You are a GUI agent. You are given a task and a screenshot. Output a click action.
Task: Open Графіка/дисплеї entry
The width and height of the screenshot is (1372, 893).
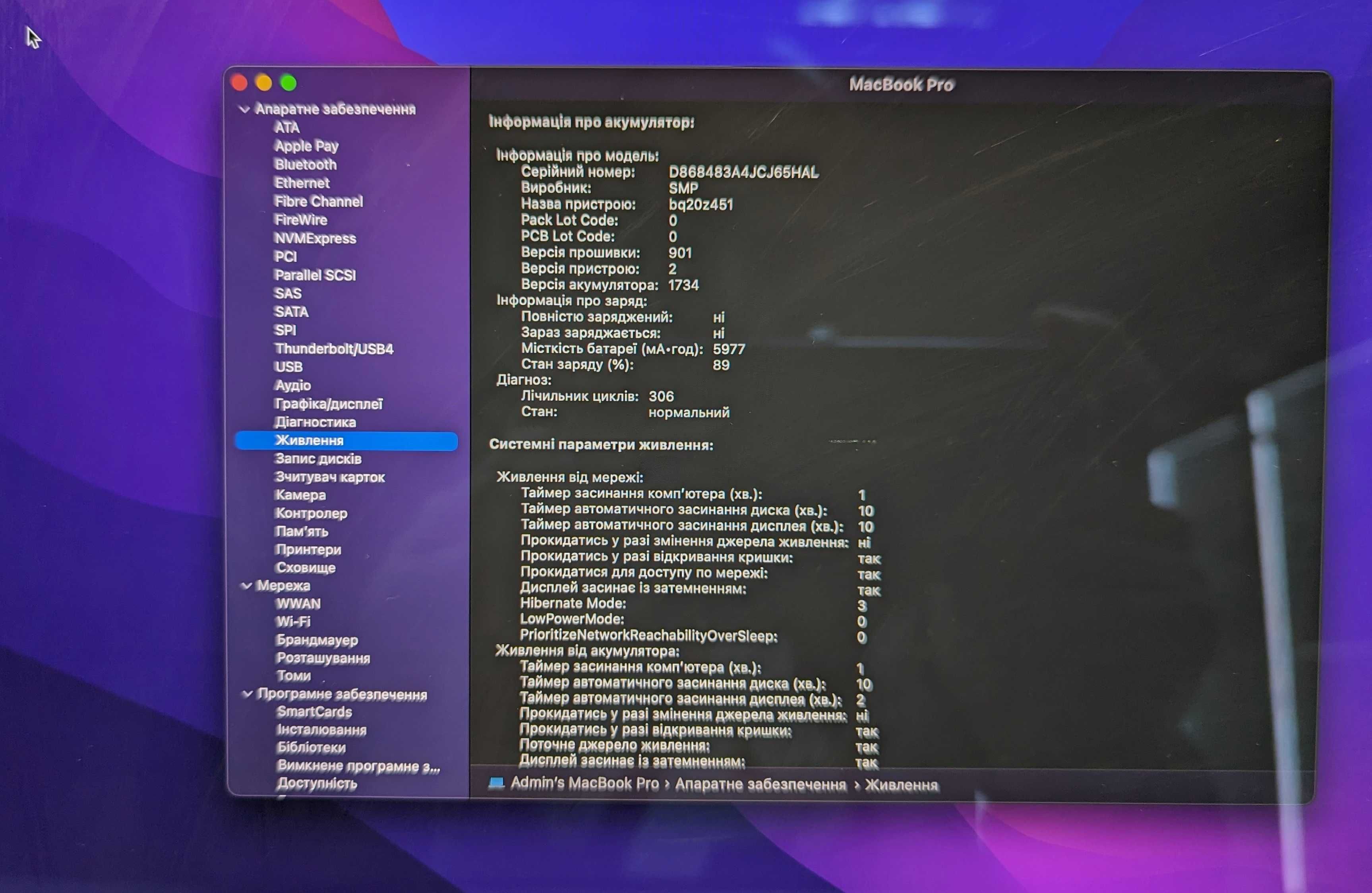click(x=329, y=403)
